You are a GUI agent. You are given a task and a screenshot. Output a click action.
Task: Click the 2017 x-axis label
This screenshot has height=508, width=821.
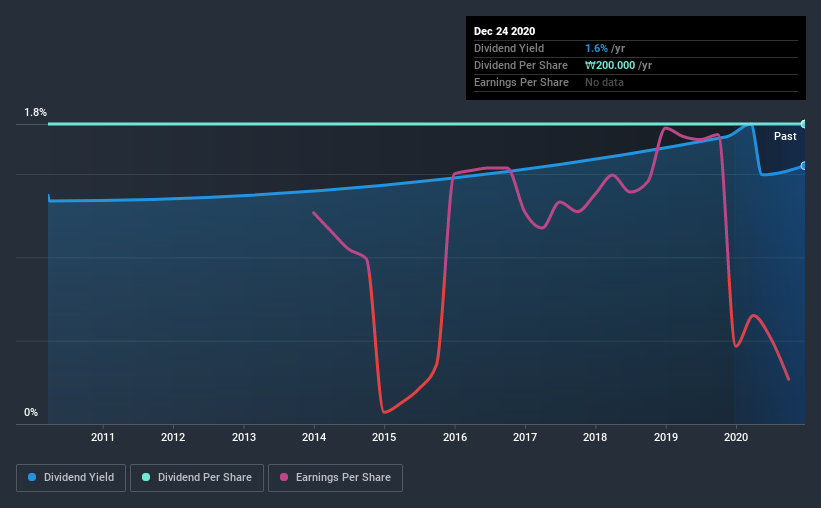click(x=525, y=437)
